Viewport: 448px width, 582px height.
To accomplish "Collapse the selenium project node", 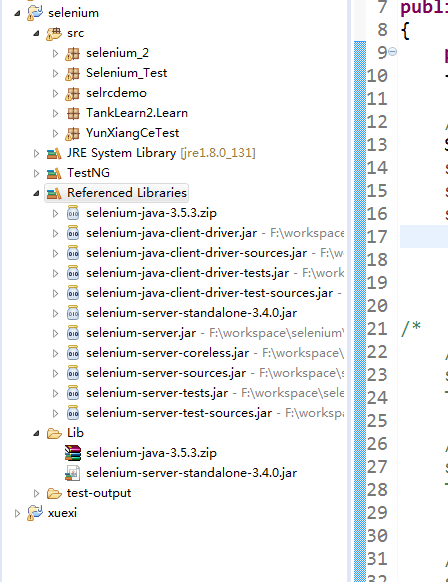I will click(17, 13).
